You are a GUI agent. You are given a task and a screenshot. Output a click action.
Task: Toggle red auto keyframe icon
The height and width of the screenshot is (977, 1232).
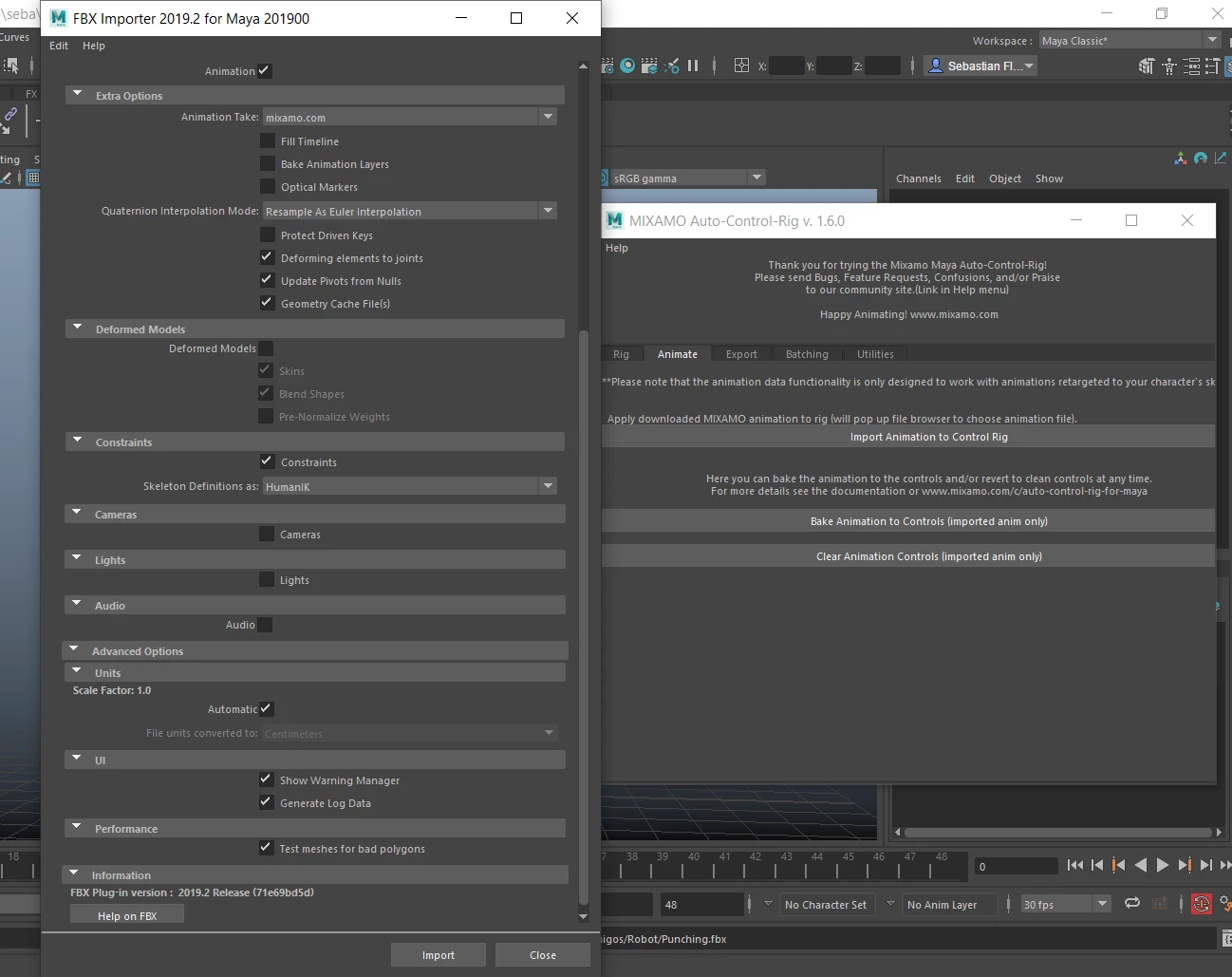pyautogui.click(x=1202, y=904)
